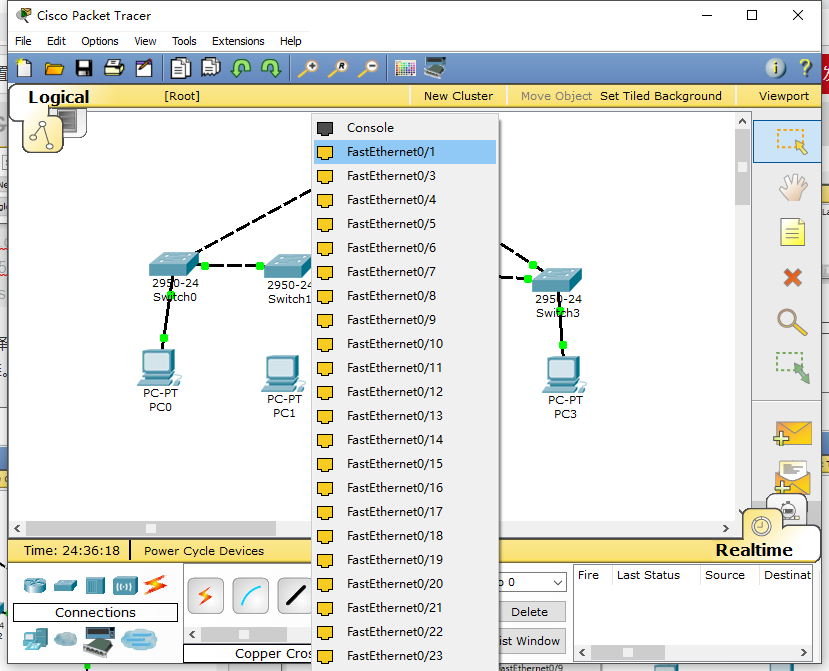
Task: Open the drawing palette icon
Action: [405, 68]
